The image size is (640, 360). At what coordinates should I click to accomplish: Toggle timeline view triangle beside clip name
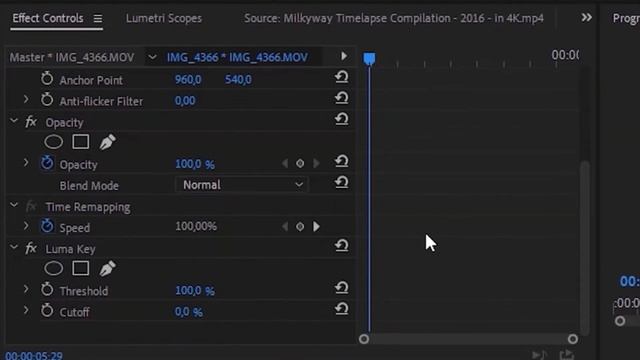(344, 56)
